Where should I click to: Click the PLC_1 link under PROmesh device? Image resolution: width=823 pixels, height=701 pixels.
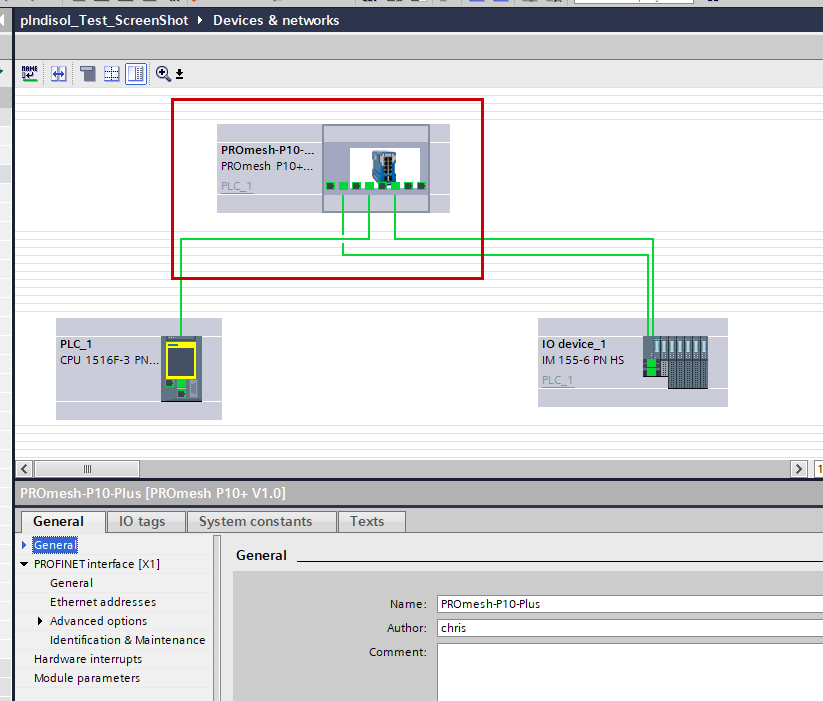(x=237, y=186)
